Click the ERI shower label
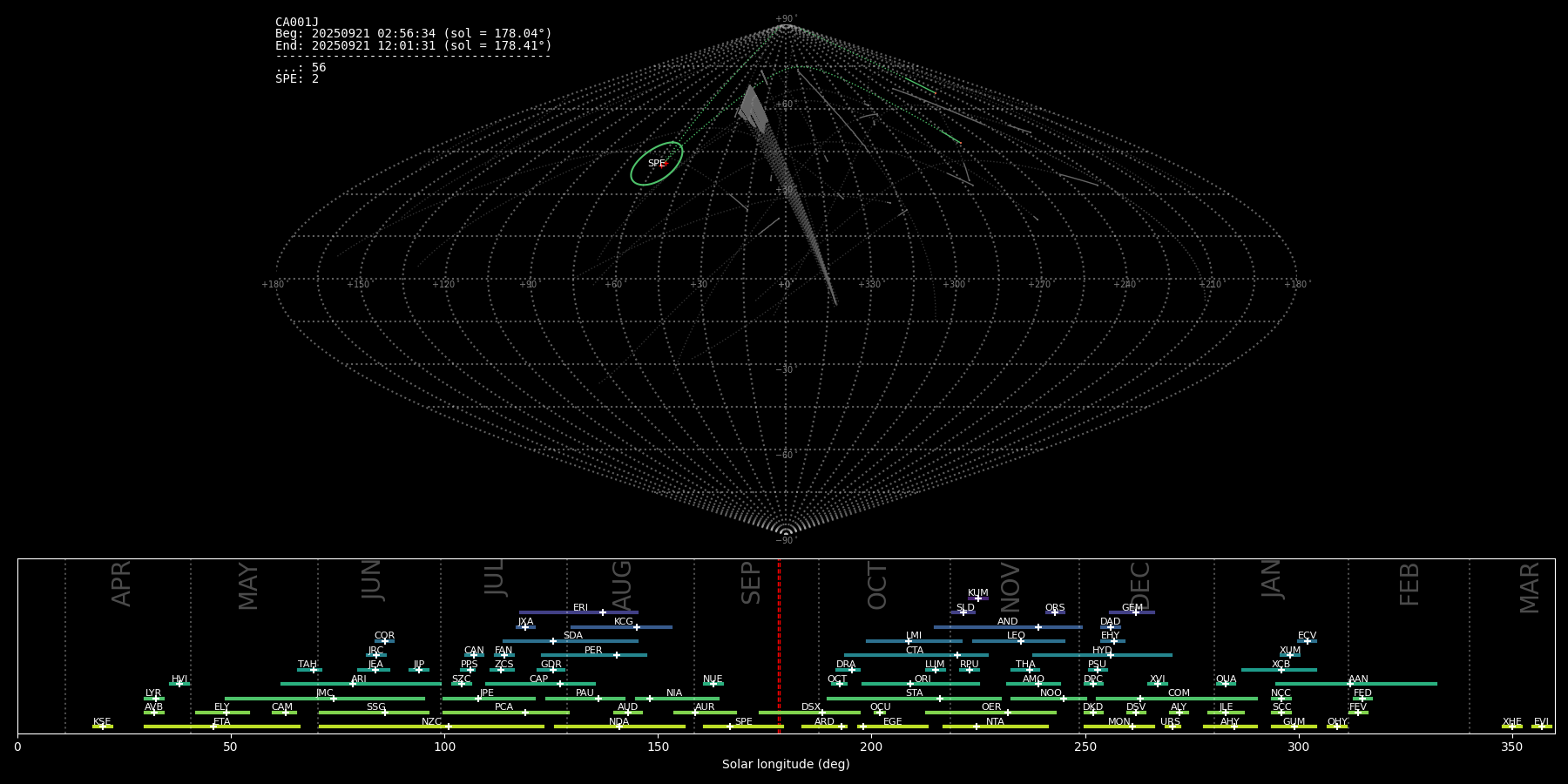 tap(580, 607)
